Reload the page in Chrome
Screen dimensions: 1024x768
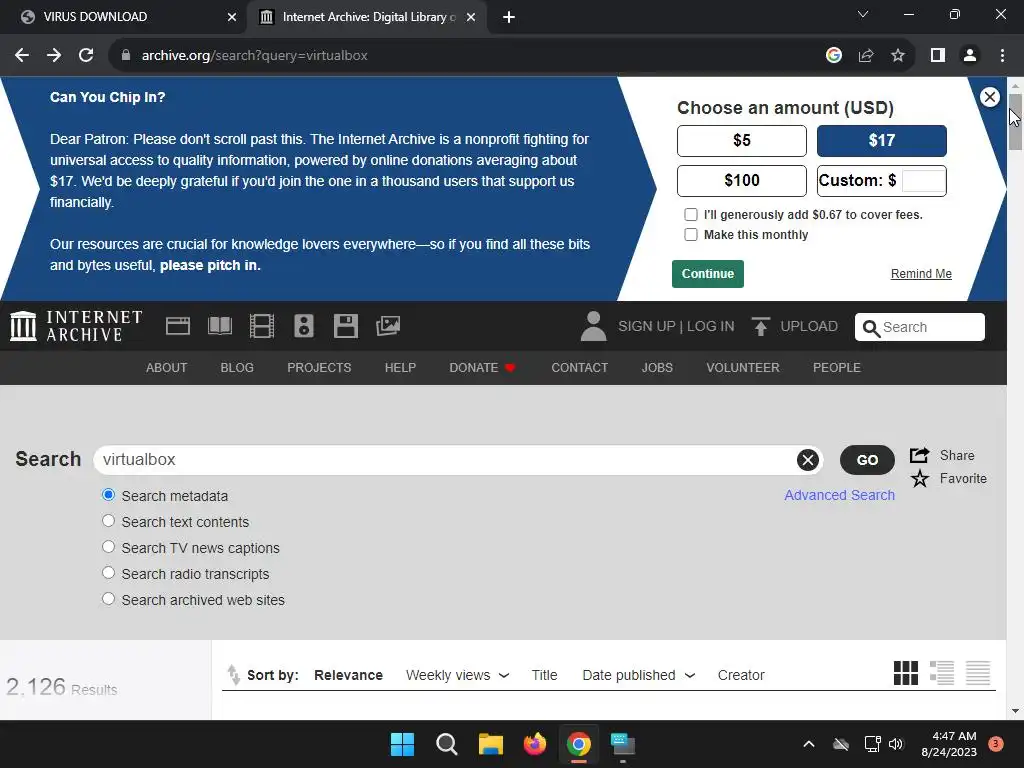click(x=86, y=56)
